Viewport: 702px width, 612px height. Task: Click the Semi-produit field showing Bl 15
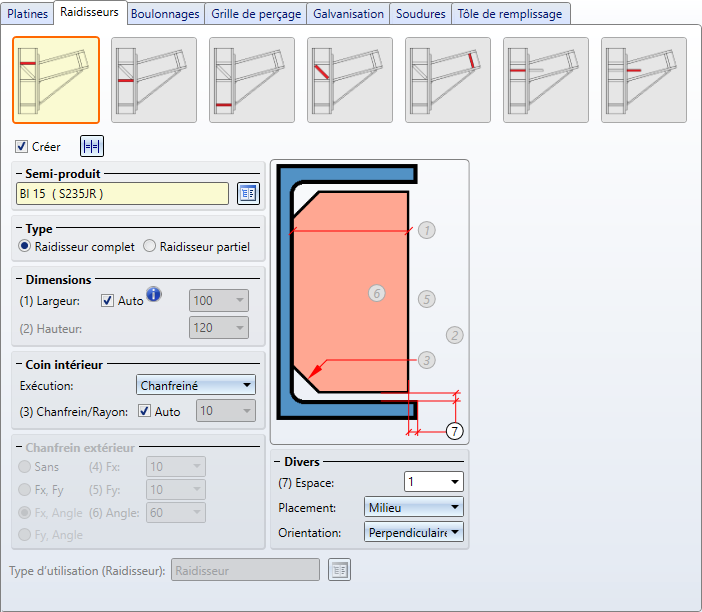(122, 193)
